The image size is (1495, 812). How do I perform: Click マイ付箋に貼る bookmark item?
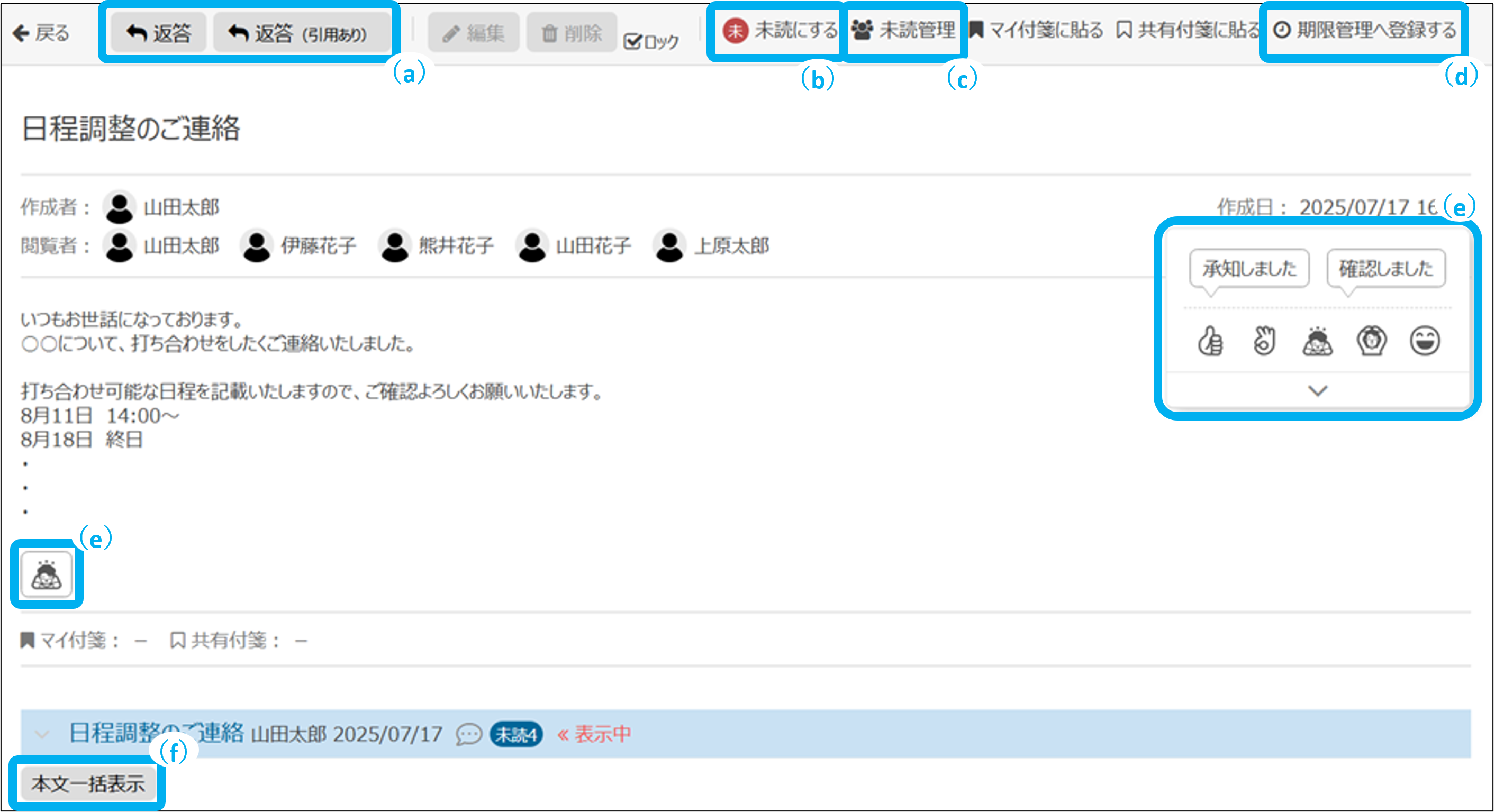[1037, 30]
